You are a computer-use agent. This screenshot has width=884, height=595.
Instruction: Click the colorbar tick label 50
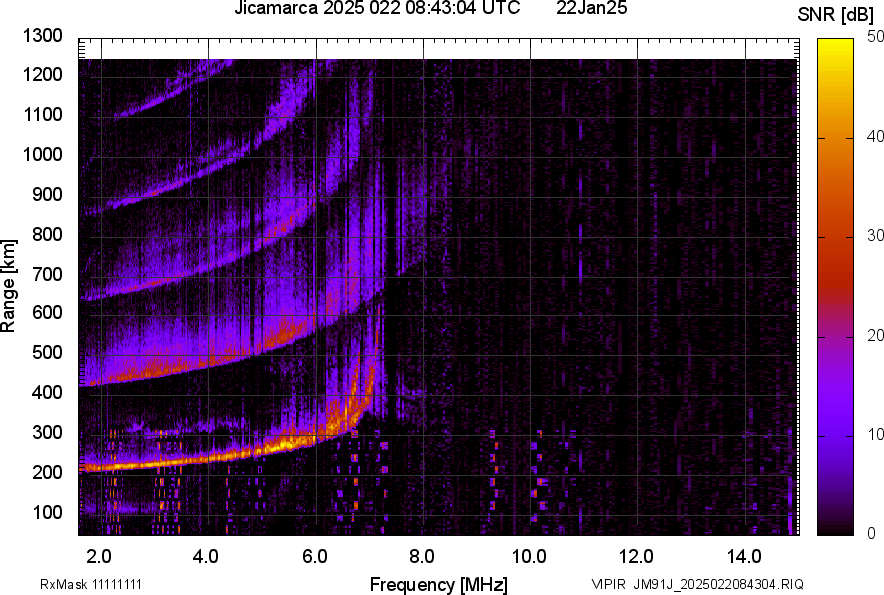876,38
